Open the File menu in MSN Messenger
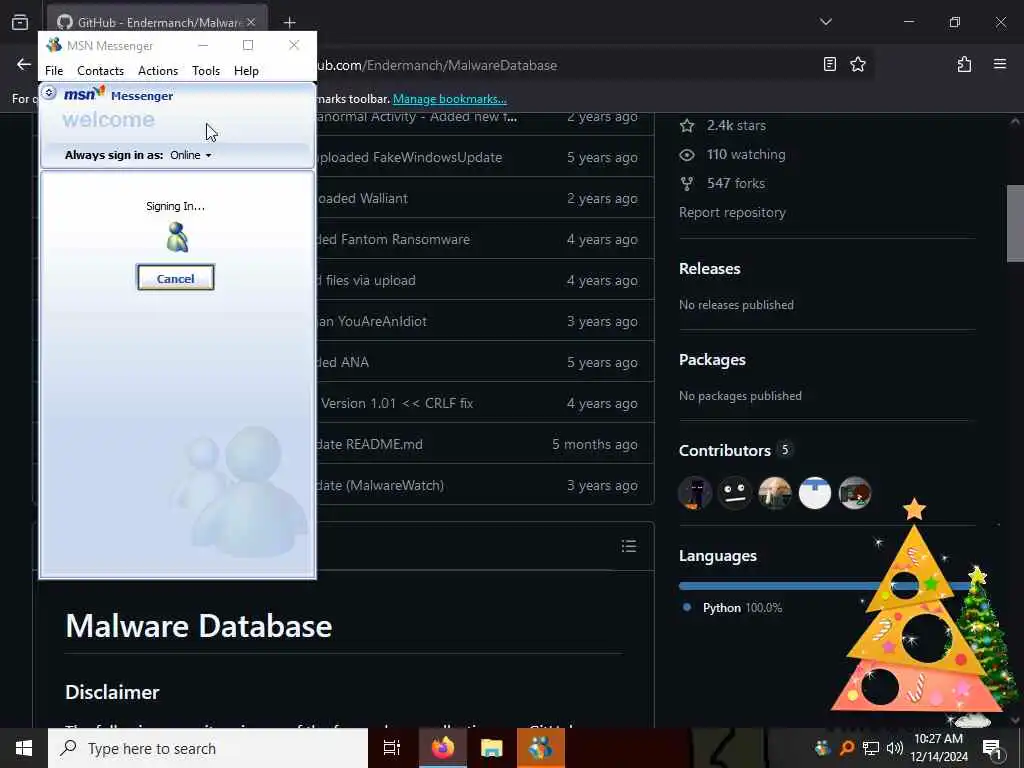The image size is (1024, 768). coord(54,71)
